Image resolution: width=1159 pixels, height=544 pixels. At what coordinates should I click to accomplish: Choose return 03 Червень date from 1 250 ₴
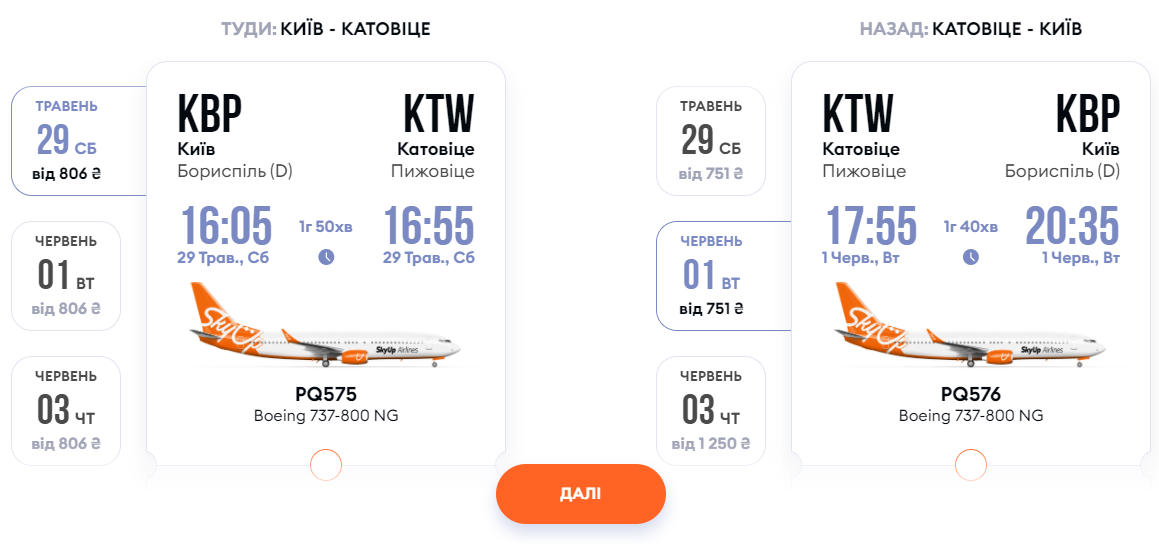click(x=711, y=411)
